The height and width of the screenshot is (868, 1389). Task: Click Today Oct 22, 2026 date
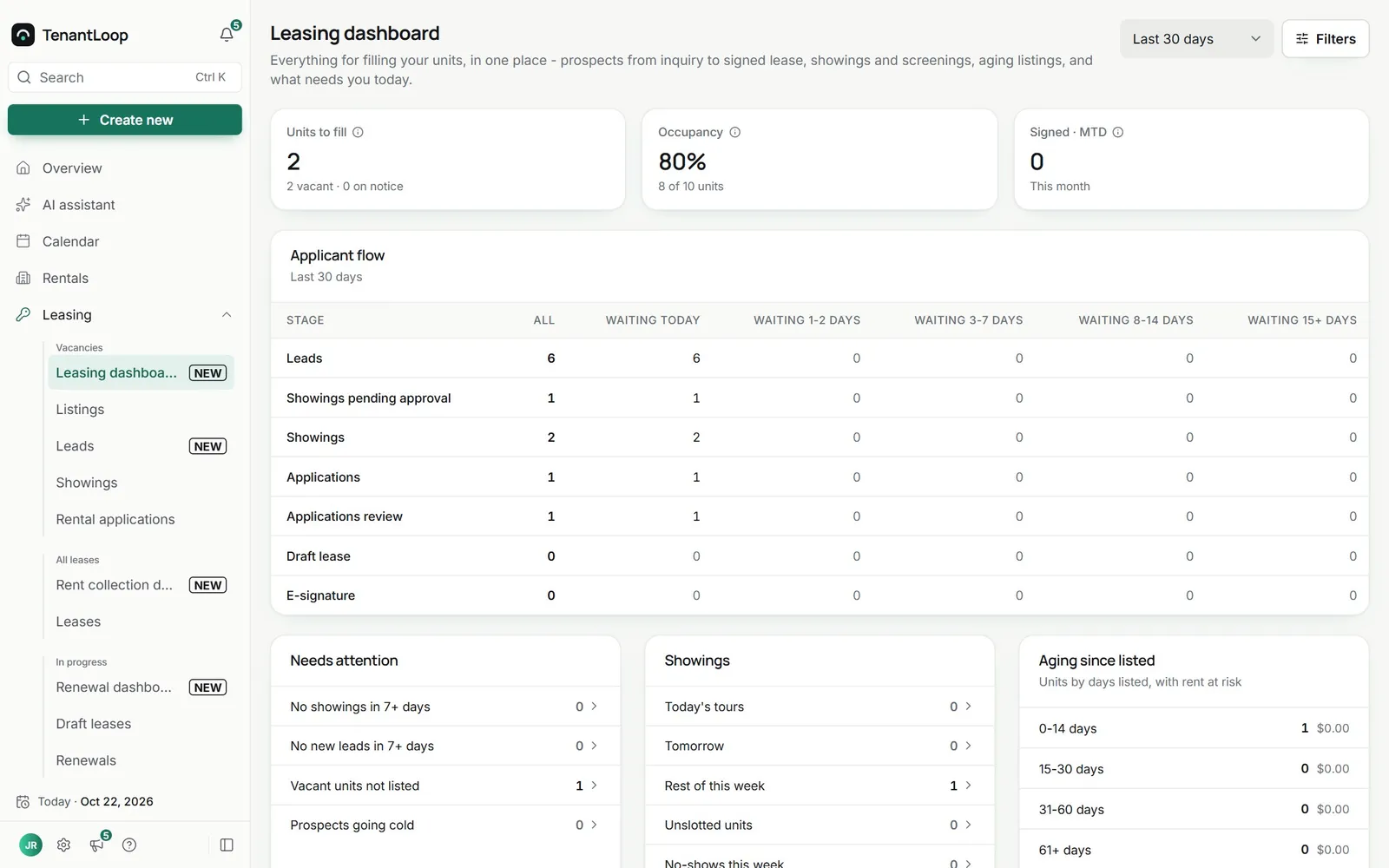(85, 802)
